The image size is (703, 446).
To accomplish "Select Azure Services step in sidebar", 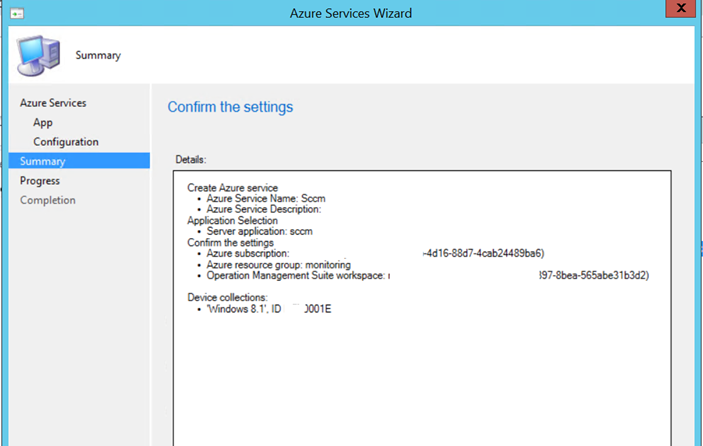I will 53,103.
